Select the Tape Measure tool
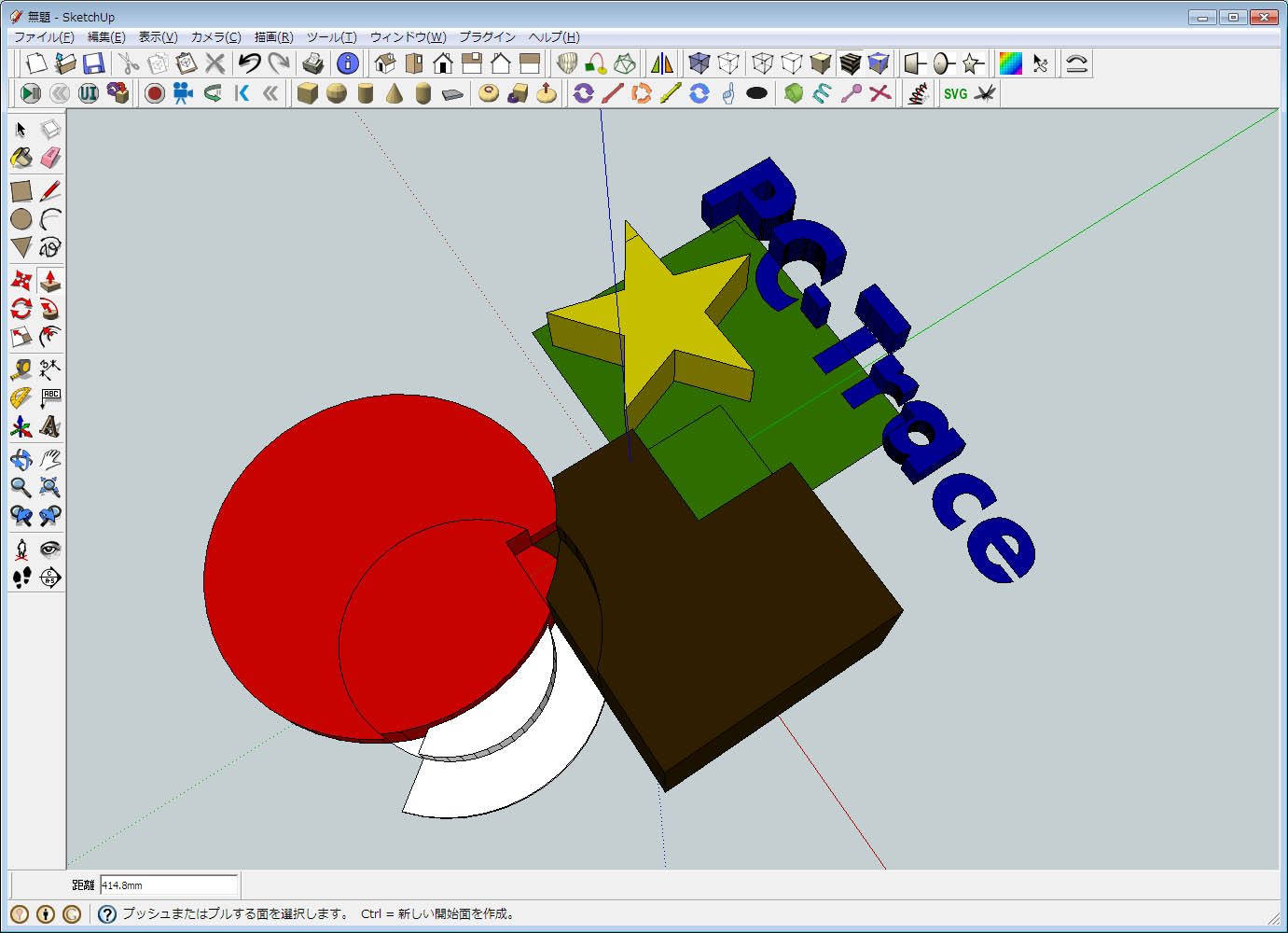 [x=21, y=369]
